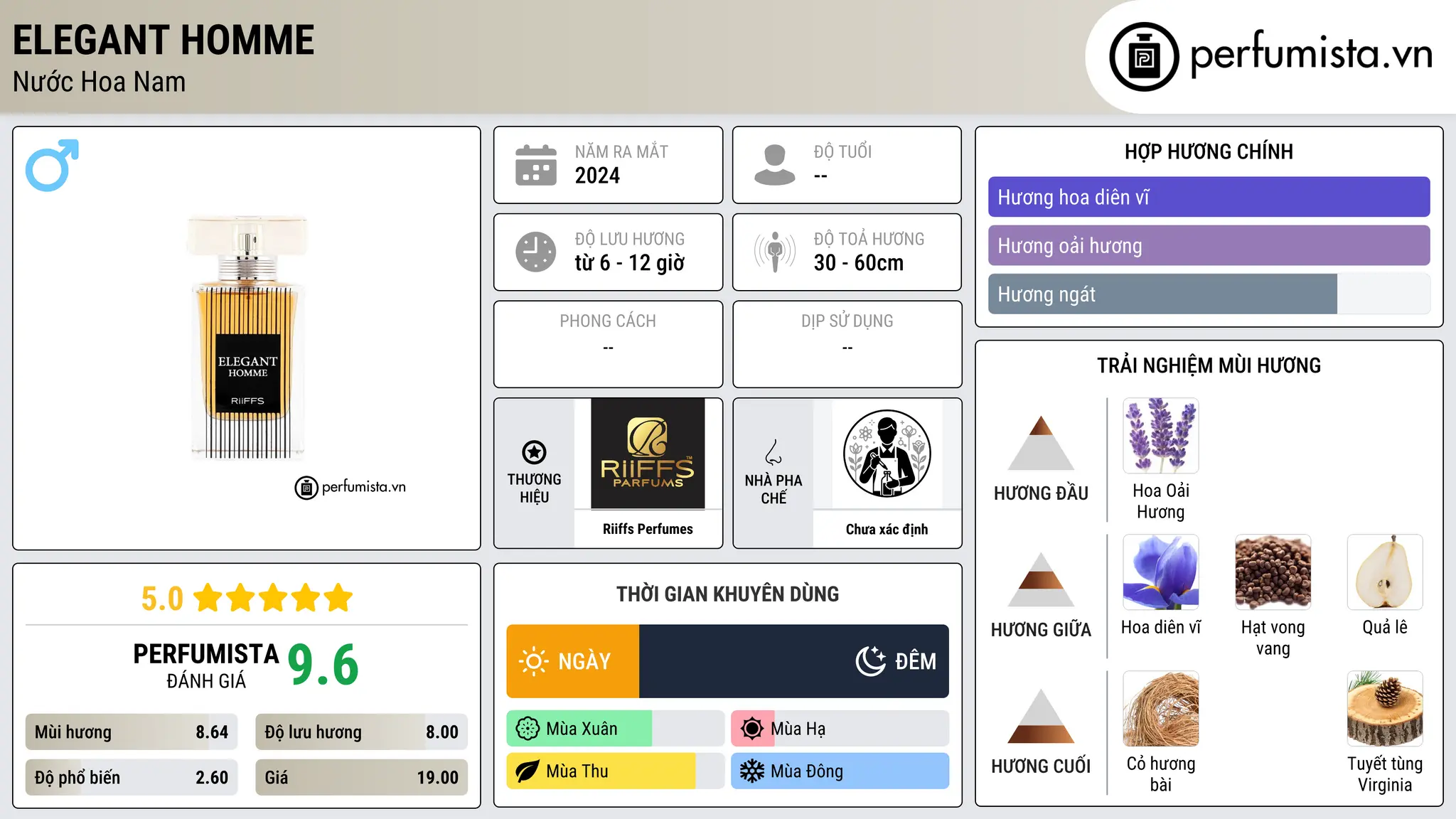Click the sun icon in NGÀY bar
1456x819 pixels.
[534, 661]
